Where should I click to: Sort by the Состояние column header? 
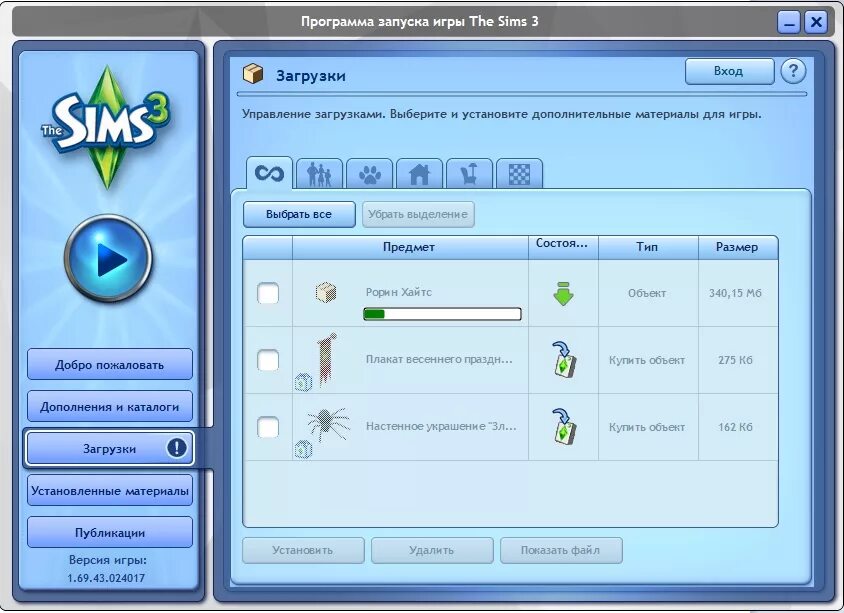[563, 247]
